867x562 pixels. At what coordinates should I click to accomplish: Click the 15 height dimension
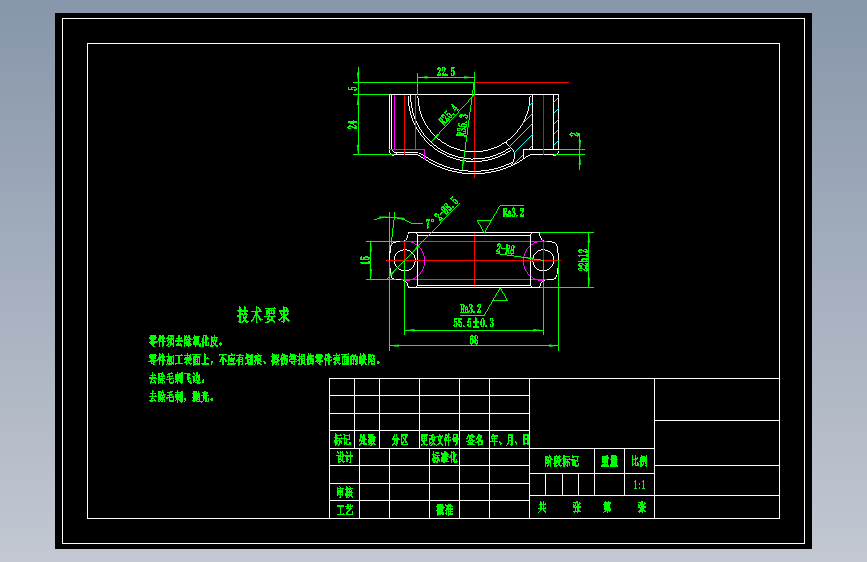click(365, 259)
